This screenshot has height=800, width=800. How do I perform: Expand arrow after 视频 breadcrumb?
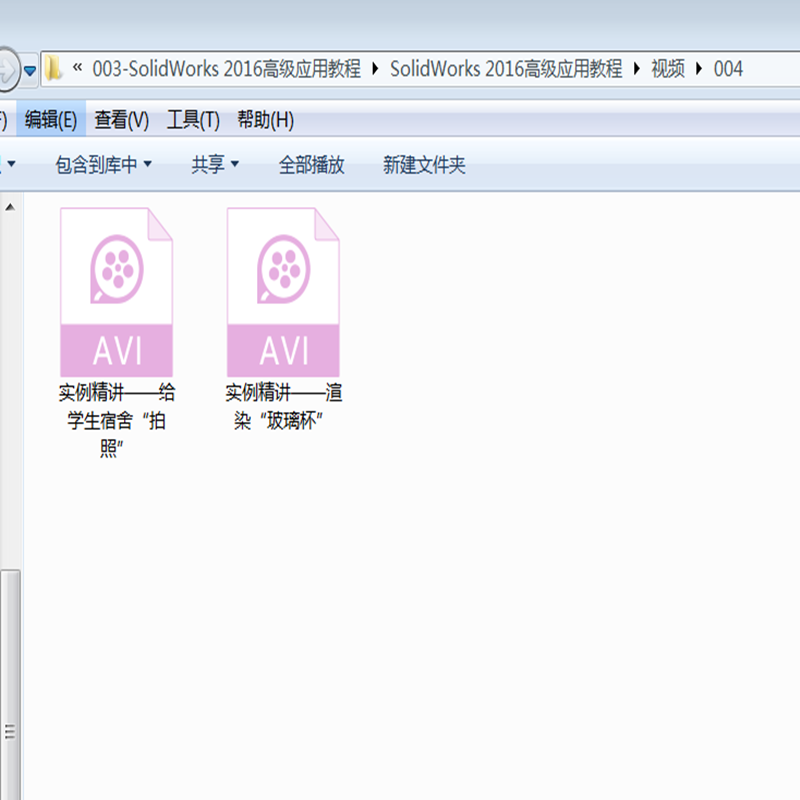(x=699, y=68)
